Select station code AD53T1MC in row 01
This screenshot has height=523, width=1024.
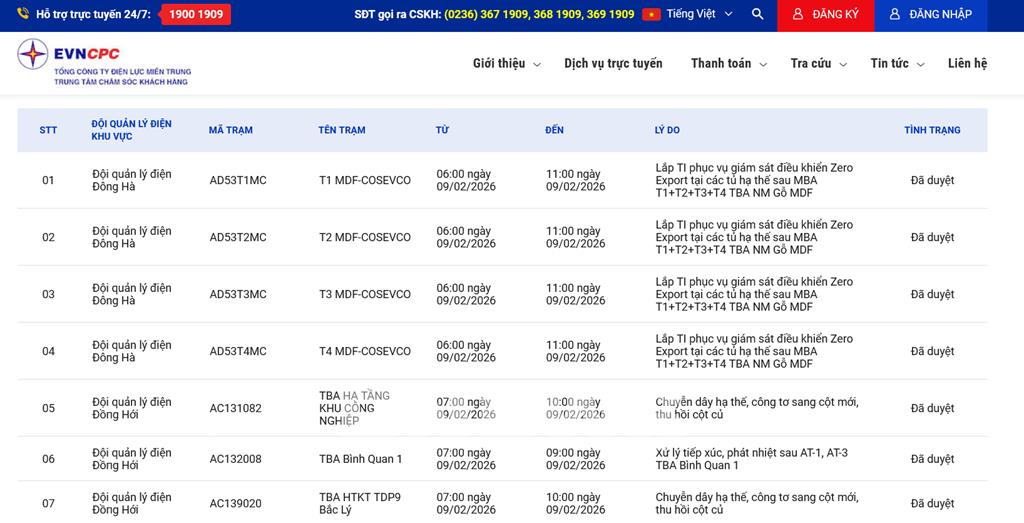point(238,181)
